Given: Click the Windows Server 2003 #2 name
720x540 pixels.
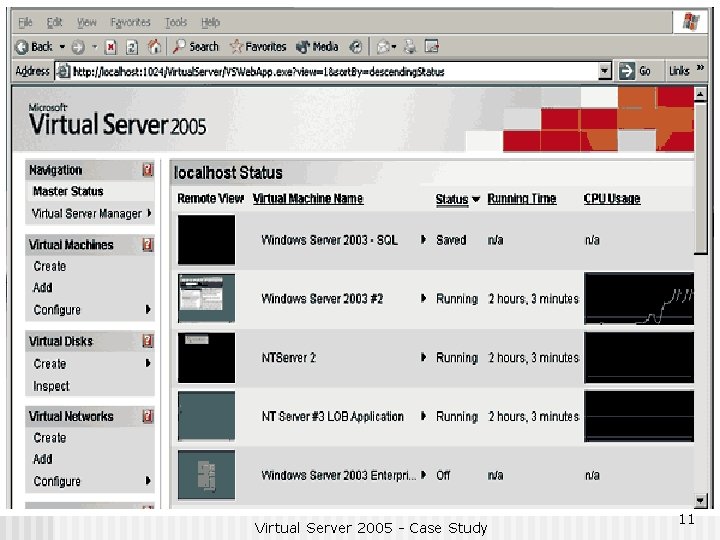Looking at the screenshot, I should pos(322,299).
